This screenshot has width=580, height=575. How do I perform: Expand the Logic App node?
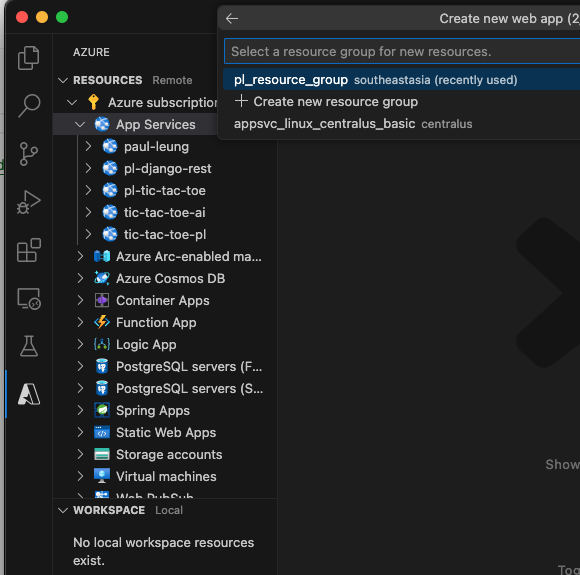coord(80,344)
